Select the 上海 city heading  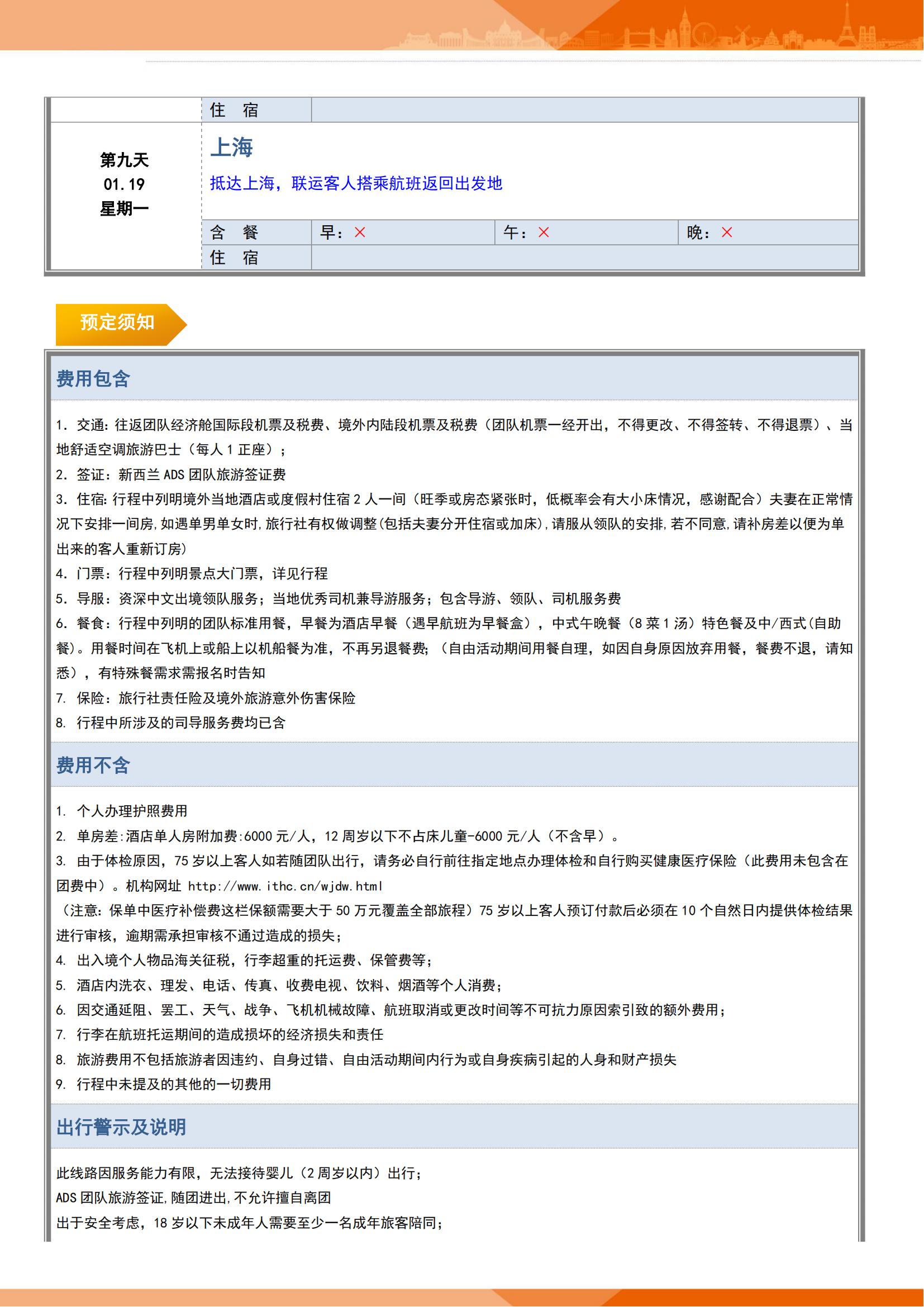click(231, 148)
